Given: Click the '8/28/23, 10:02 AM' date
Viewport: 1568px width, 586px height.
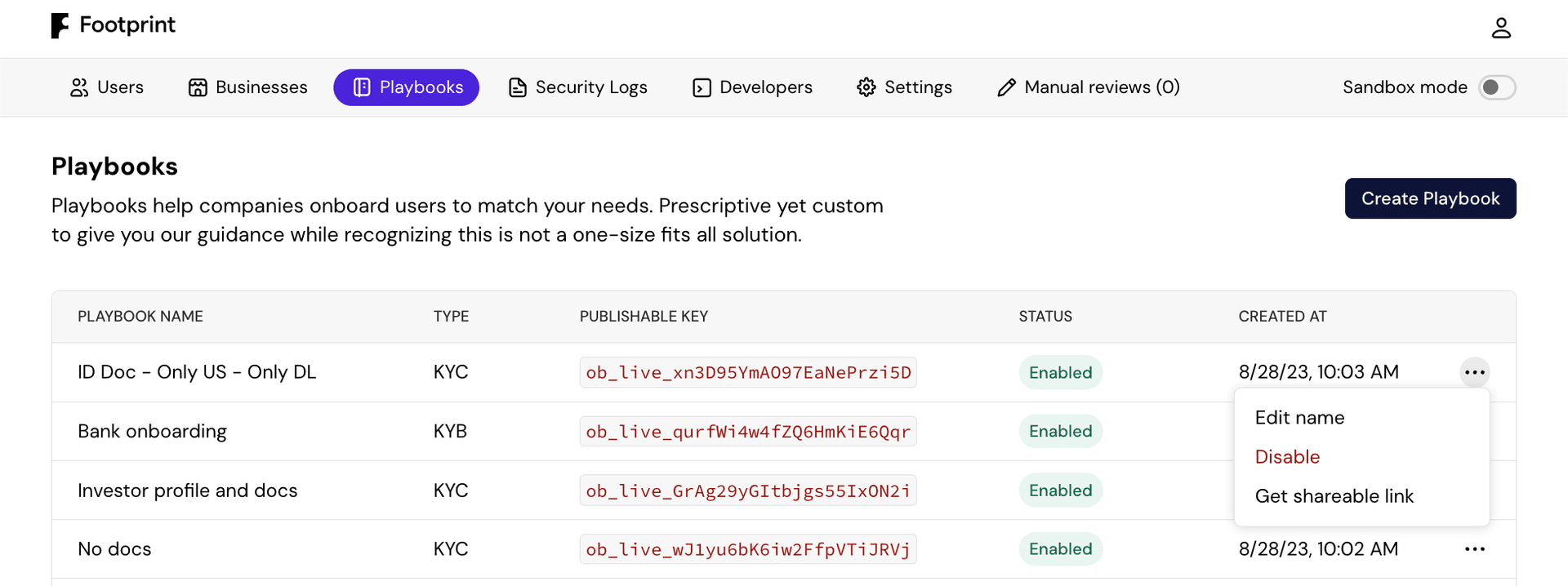Looking at the screenshot, I should 1318,549.
